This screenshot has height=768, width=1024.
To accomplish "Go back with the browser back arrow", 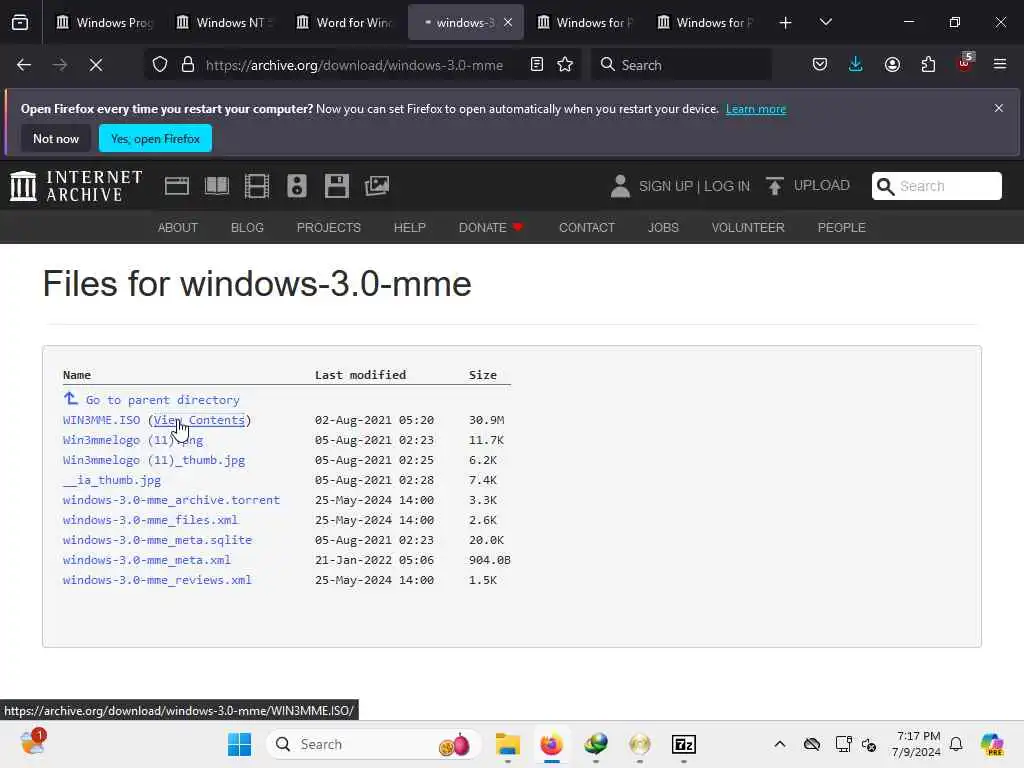I will (24, 65).
